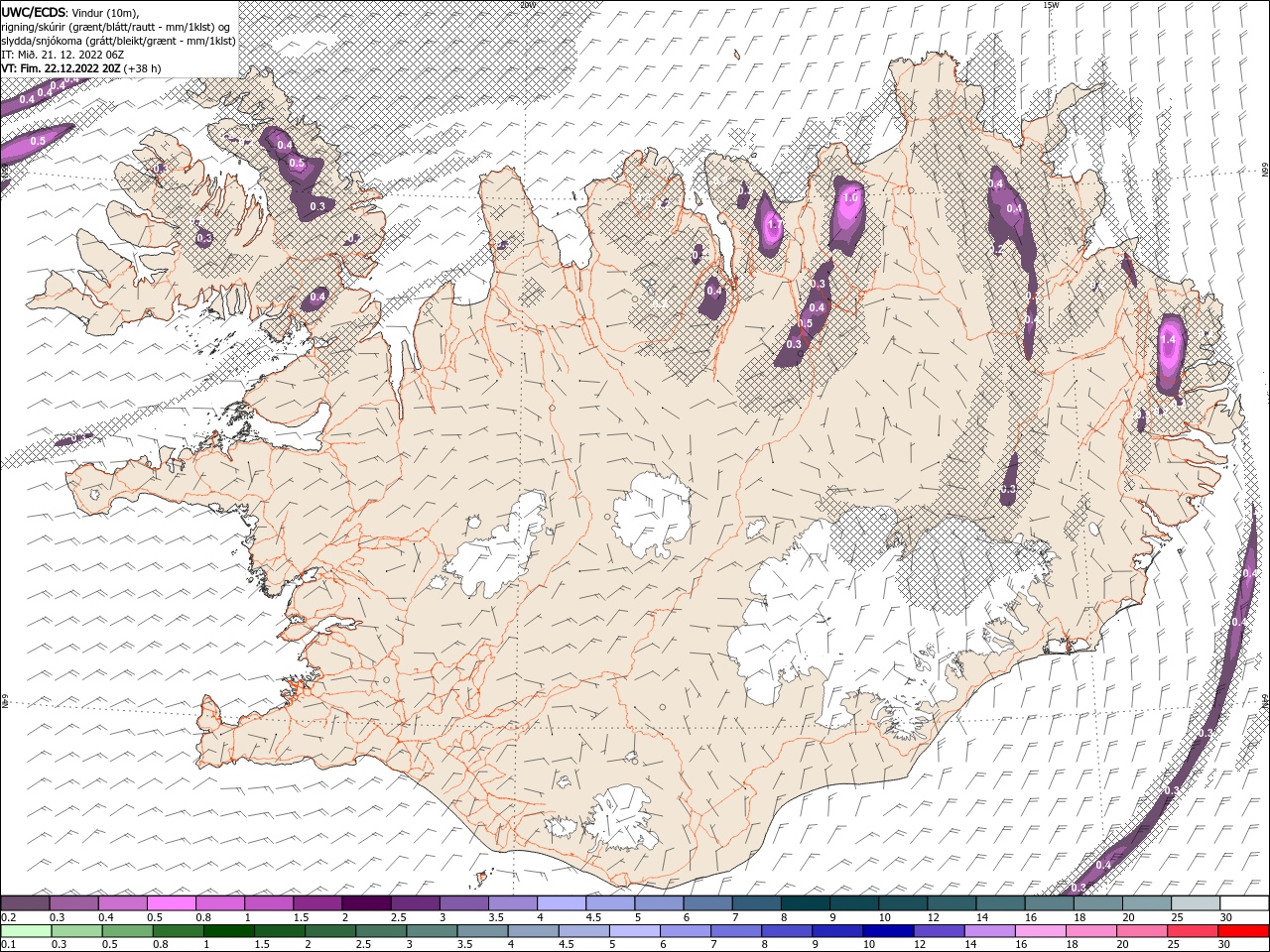Pick the pale mint-green first swatch of the rain scale
Viewport: 1270px width, 952px height.
coord(26,931)
